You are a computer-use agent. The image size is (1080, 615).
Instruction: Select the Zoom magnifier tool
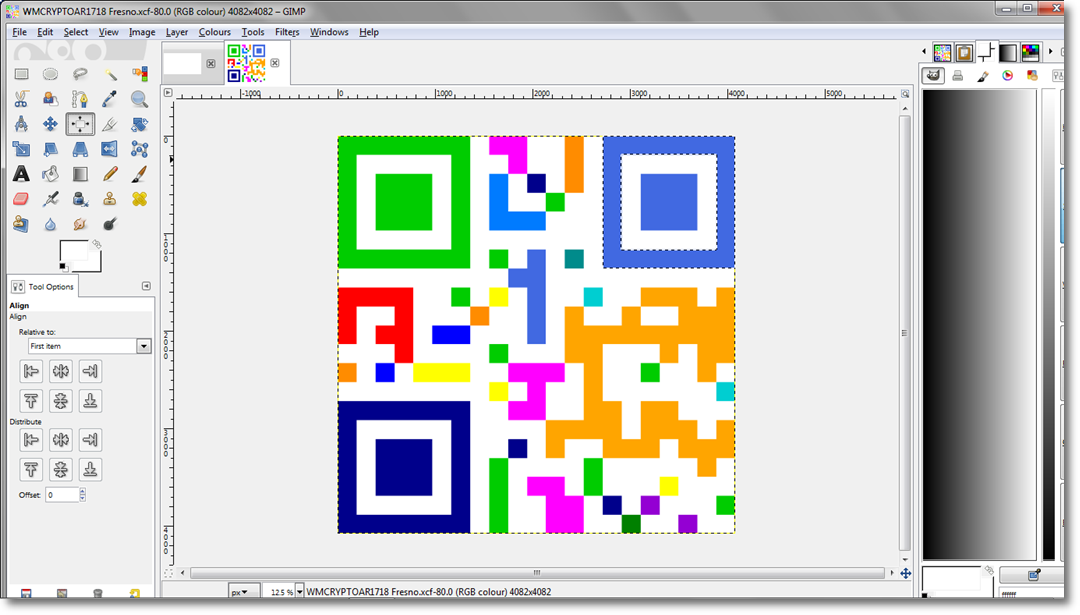coord(140,99)
